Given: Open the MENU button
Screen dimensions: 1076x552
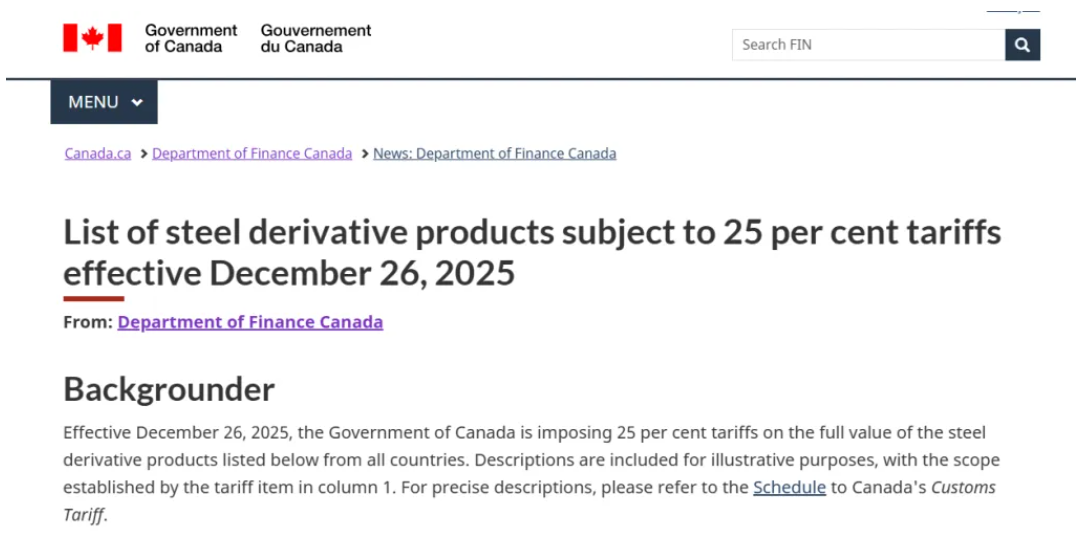Looking at the screenshot, I should tap(104, 102).
